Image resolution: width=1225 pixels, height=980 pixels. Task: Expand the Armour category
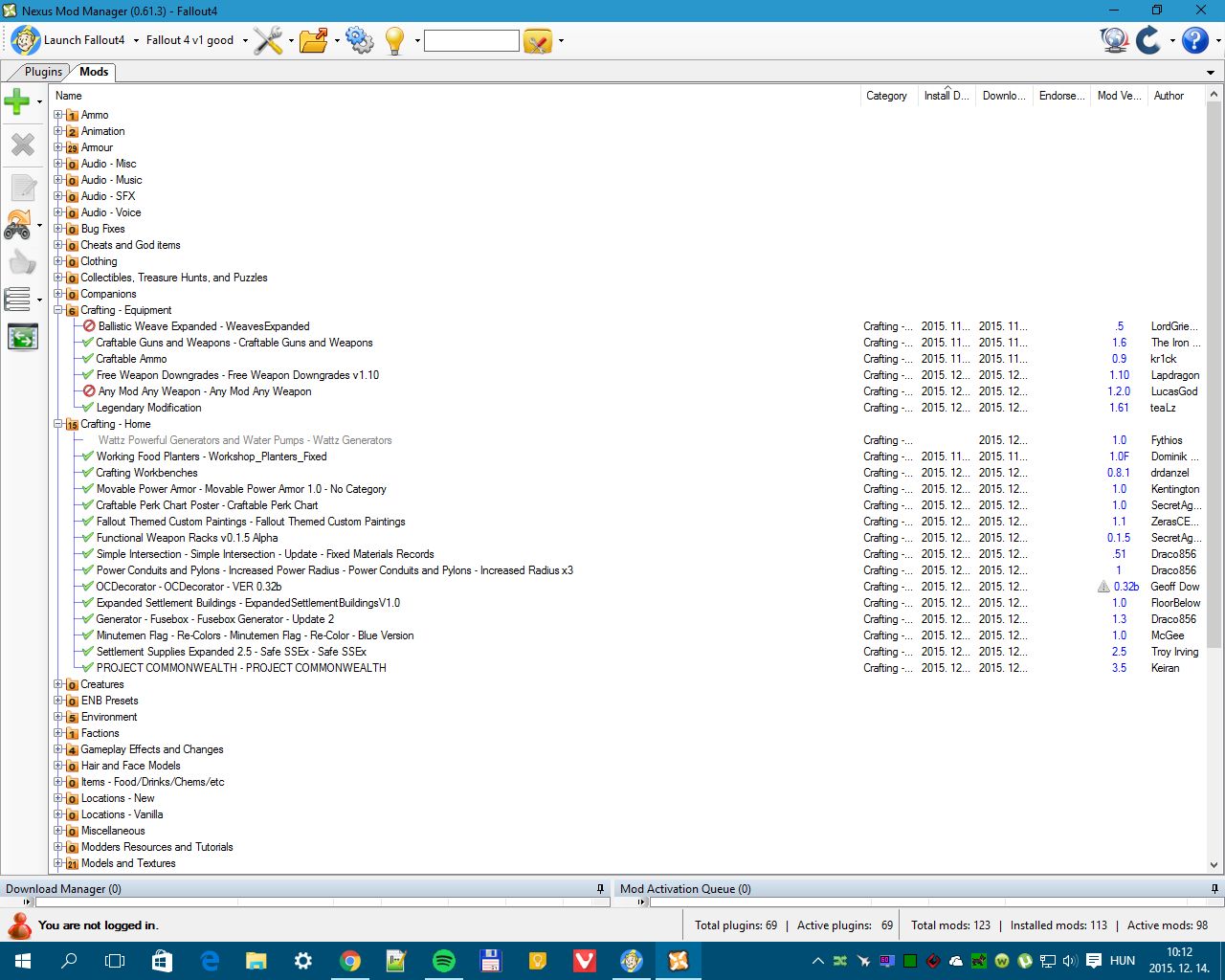point(58,147)
